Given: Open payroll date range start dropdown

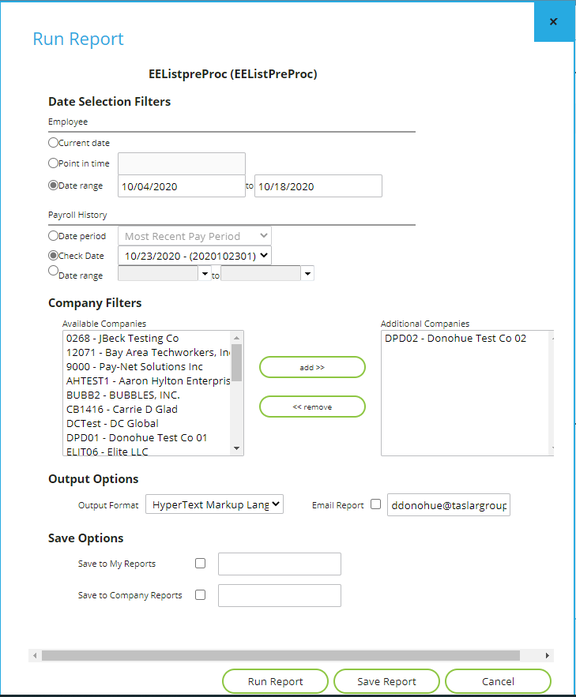Looking at the screenshot, I should point(205,273).
